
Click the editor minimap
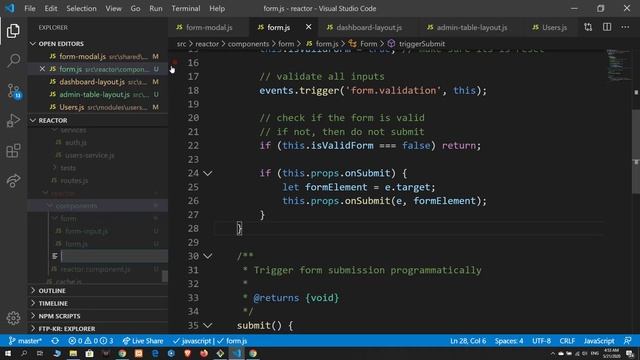click(618, 65)
